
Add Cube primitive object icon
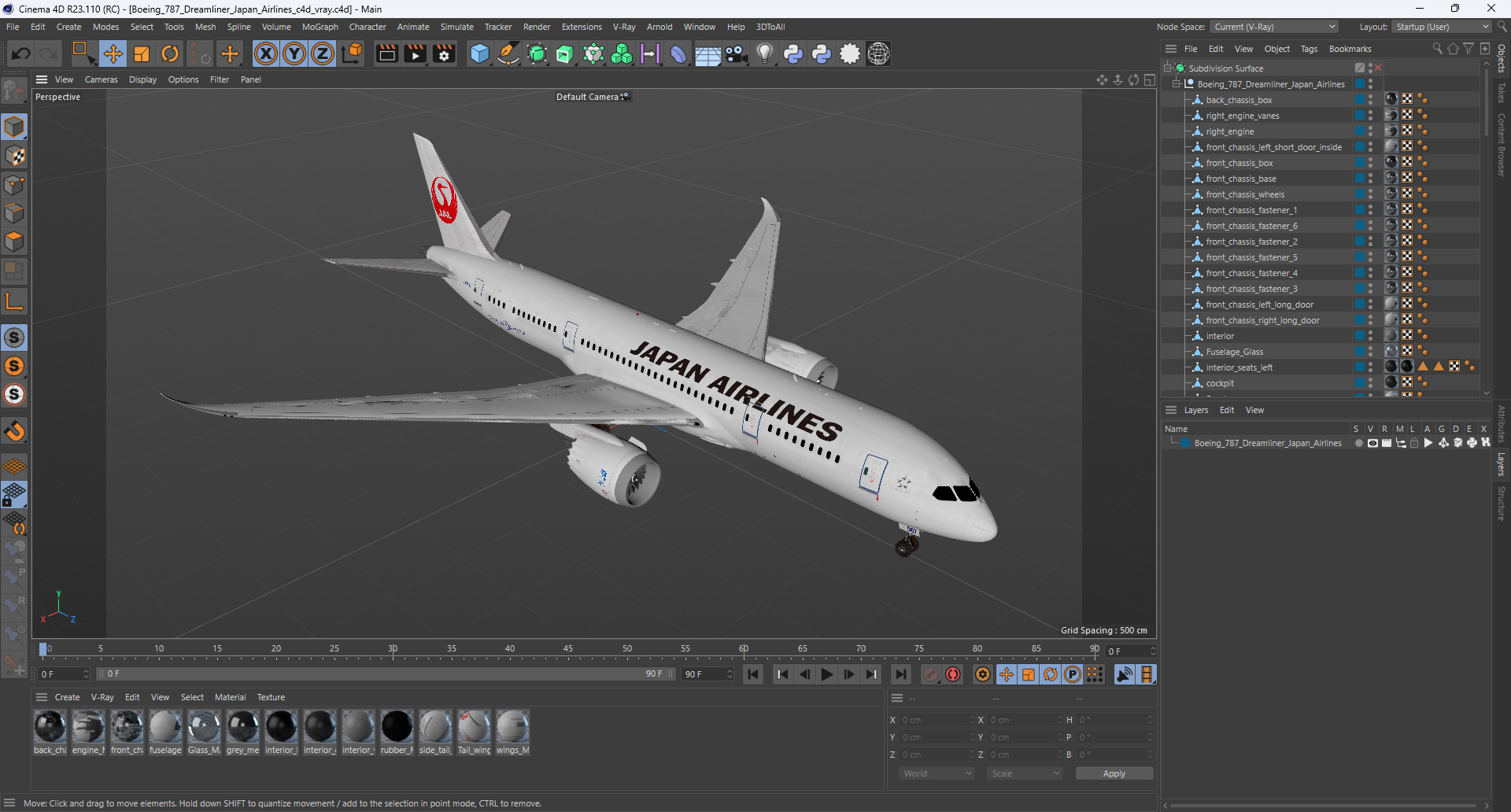coord(479,54)
